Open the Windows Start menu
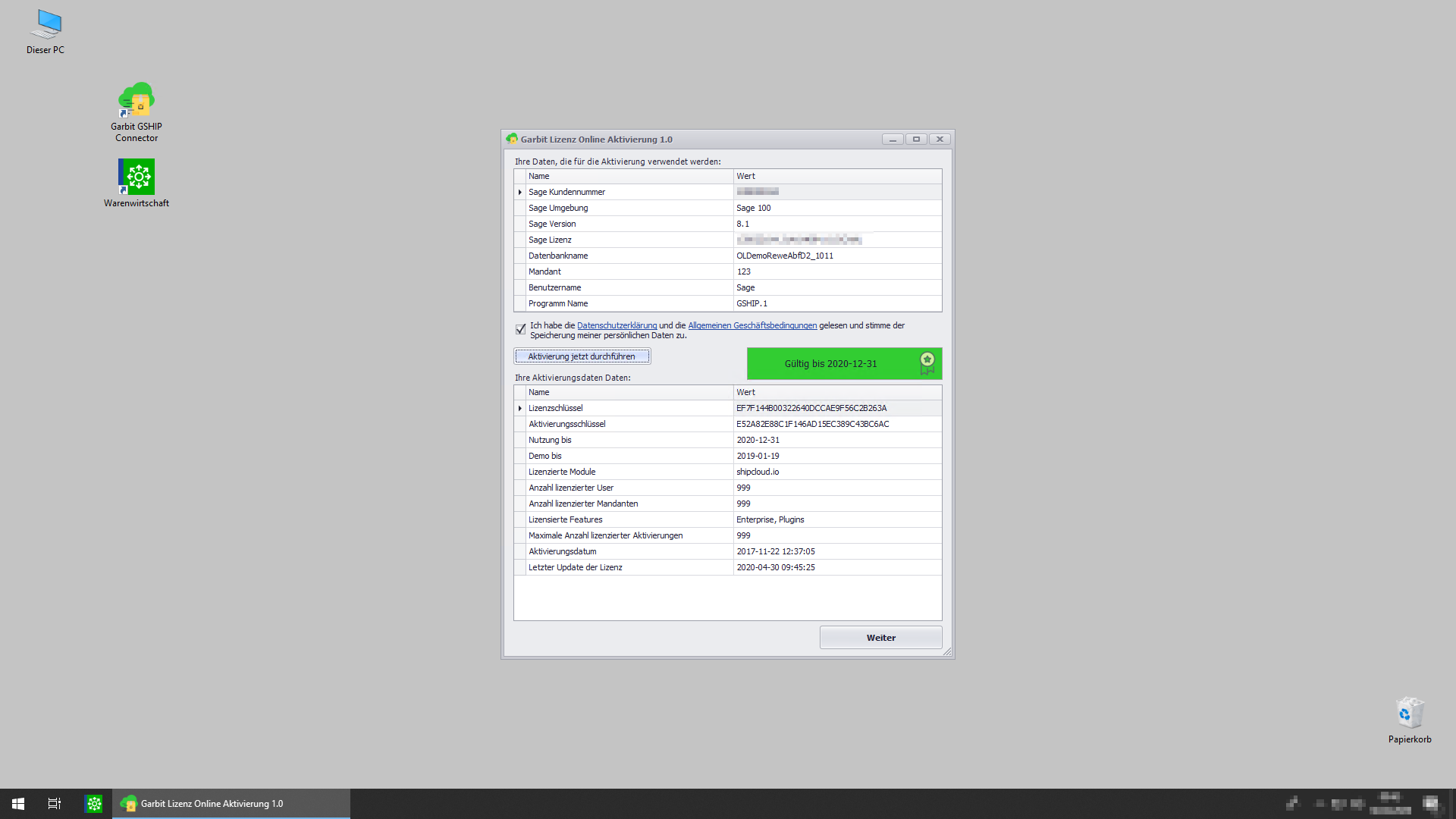This screenshot has width=1456, height=819. [x=18, y=804]
